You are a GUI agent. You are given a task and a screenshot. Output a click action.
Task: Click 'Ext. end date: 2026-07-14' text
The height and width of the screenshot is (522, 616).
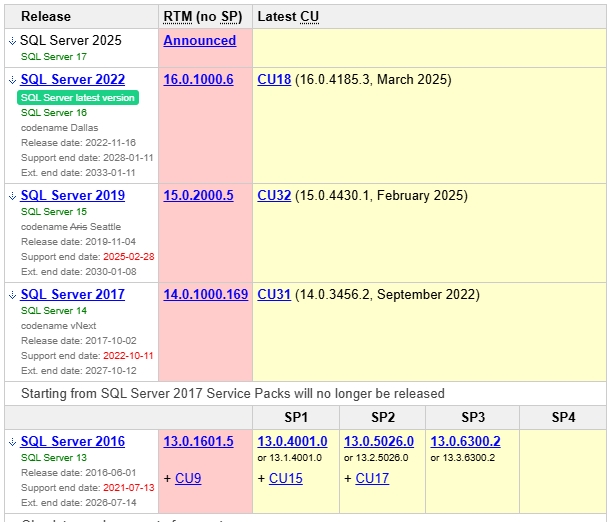(79, 502)
